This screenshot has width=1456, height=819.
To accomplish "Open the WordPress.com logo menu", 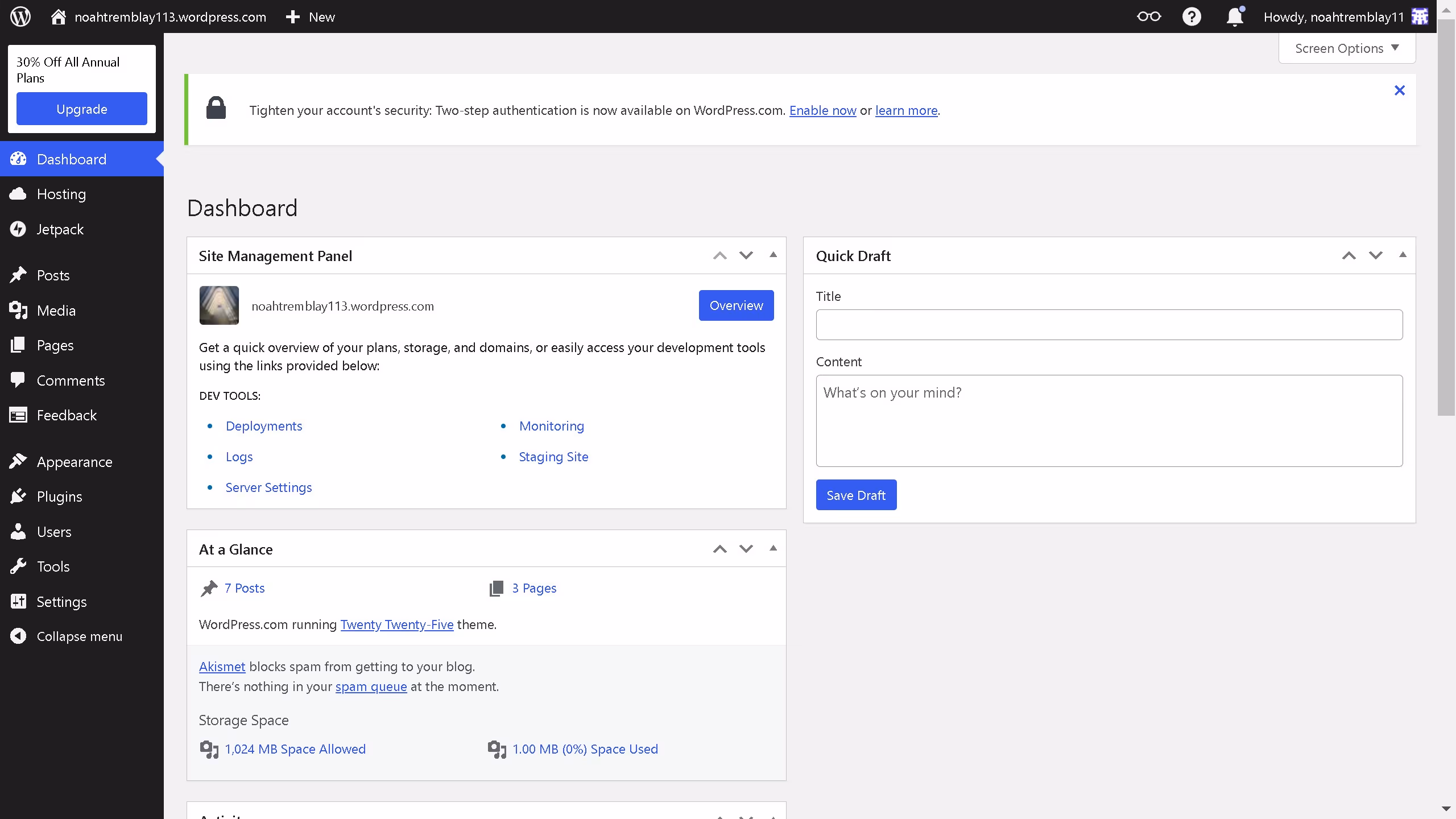I will point(20,16).
